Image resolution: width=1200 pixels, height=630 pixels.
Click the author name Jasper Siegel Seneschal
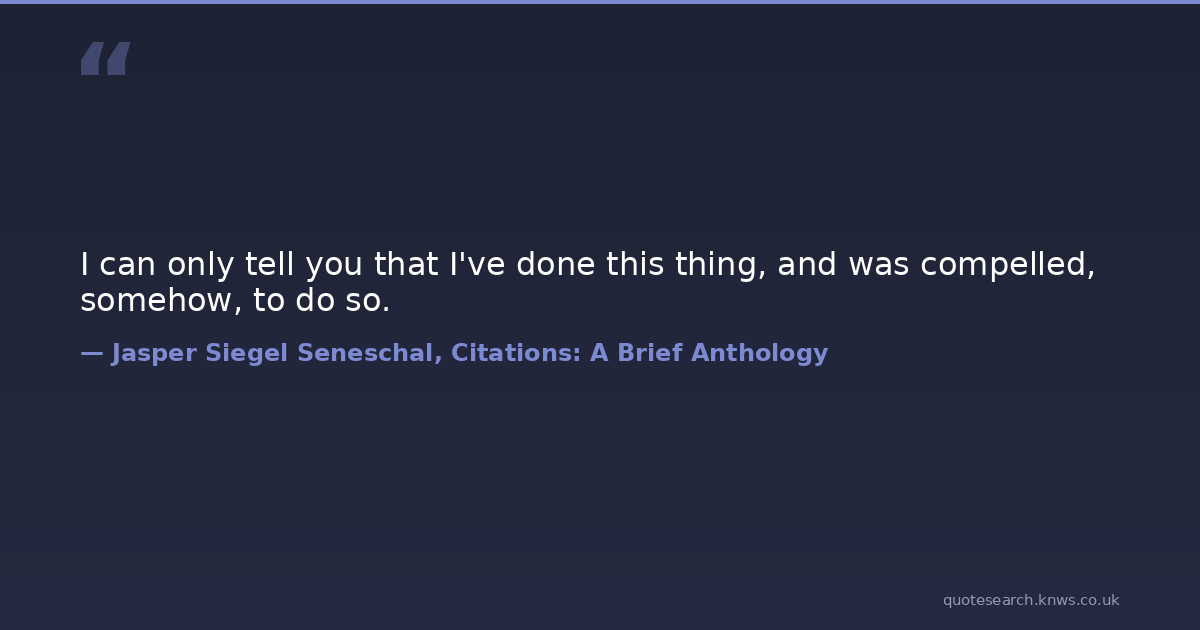click(x=272, y=353)
